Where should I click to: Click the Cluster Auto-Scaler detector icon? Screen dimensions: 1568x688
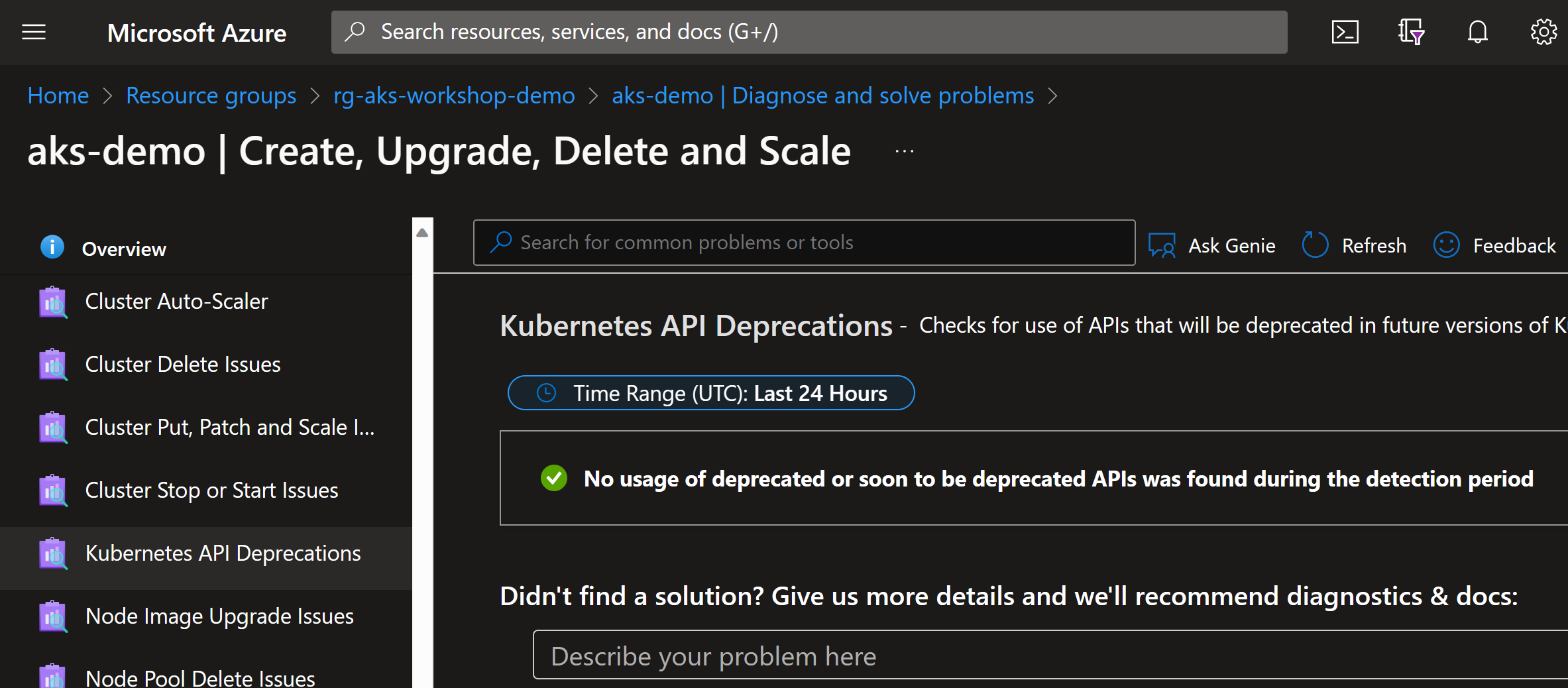coord(53,302)
